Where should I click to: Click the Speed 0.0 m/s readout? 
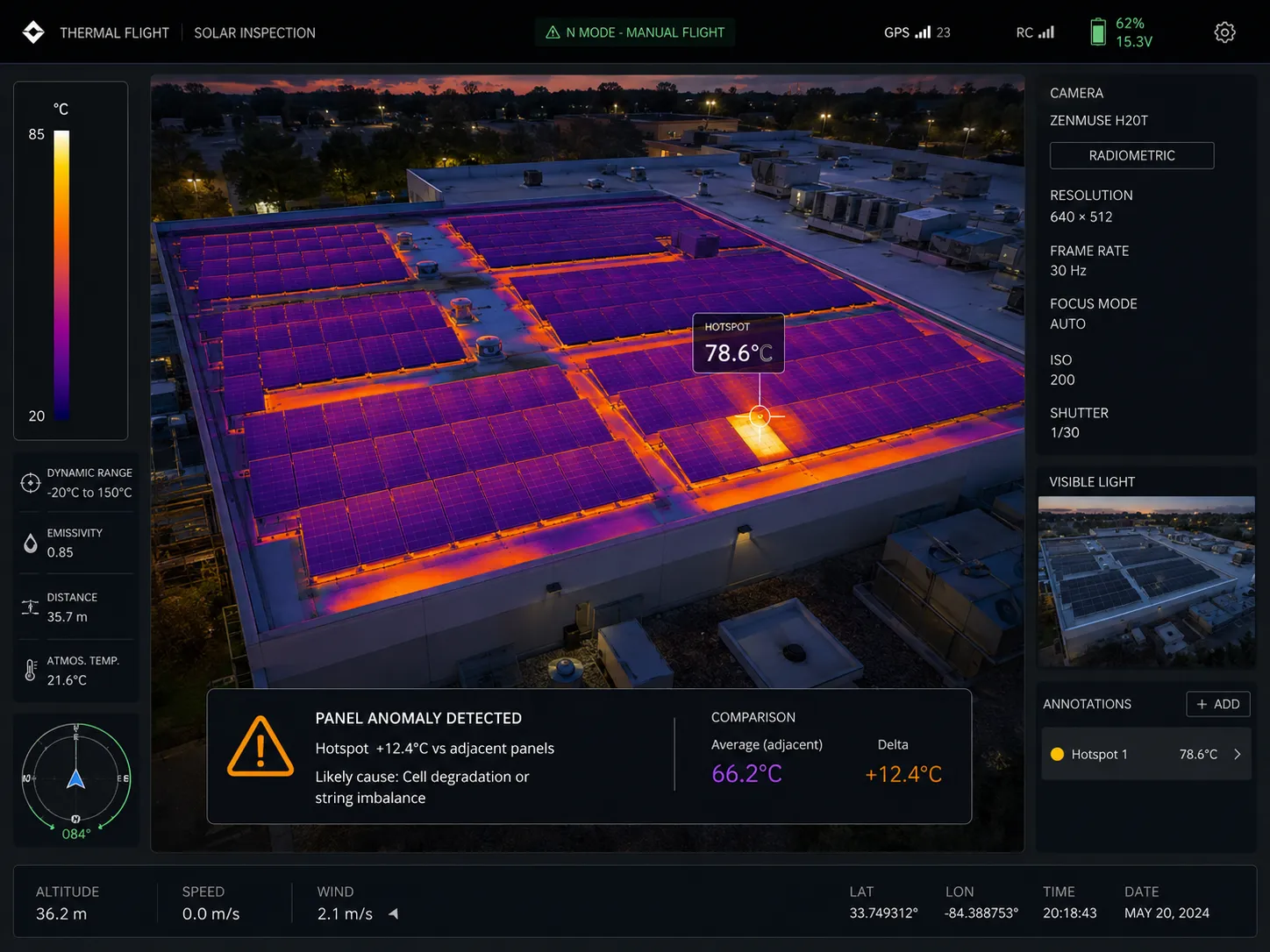pos(210,913)
